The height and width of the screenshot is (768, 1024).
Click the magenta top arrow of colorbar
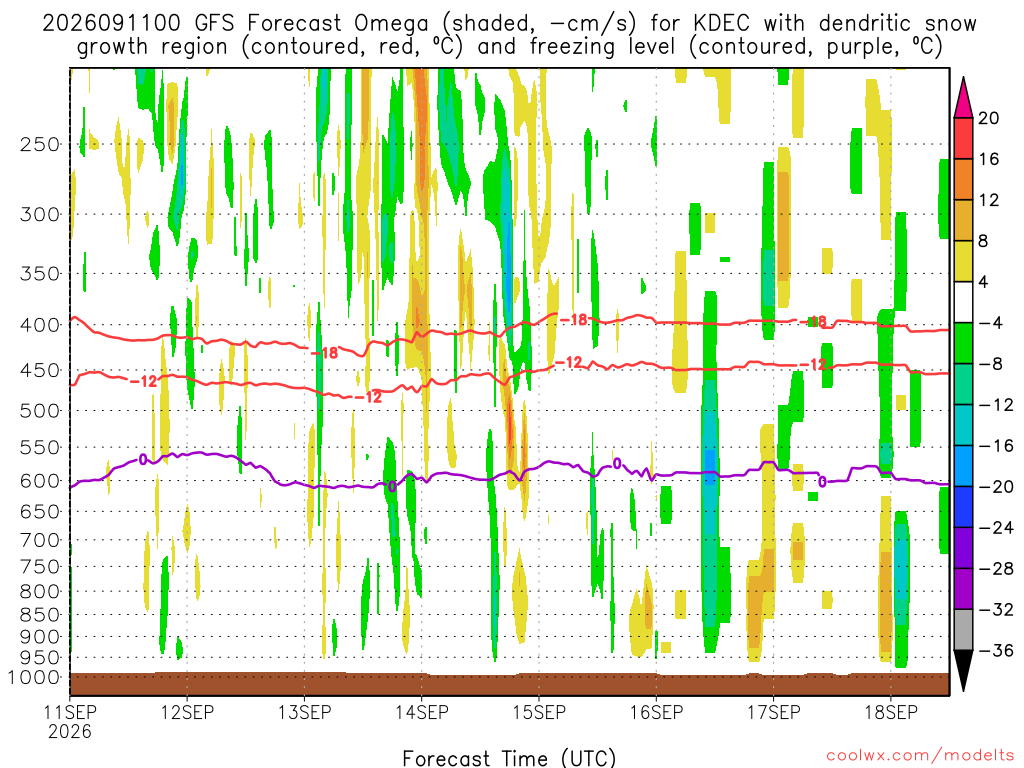[x=963, y=97]
